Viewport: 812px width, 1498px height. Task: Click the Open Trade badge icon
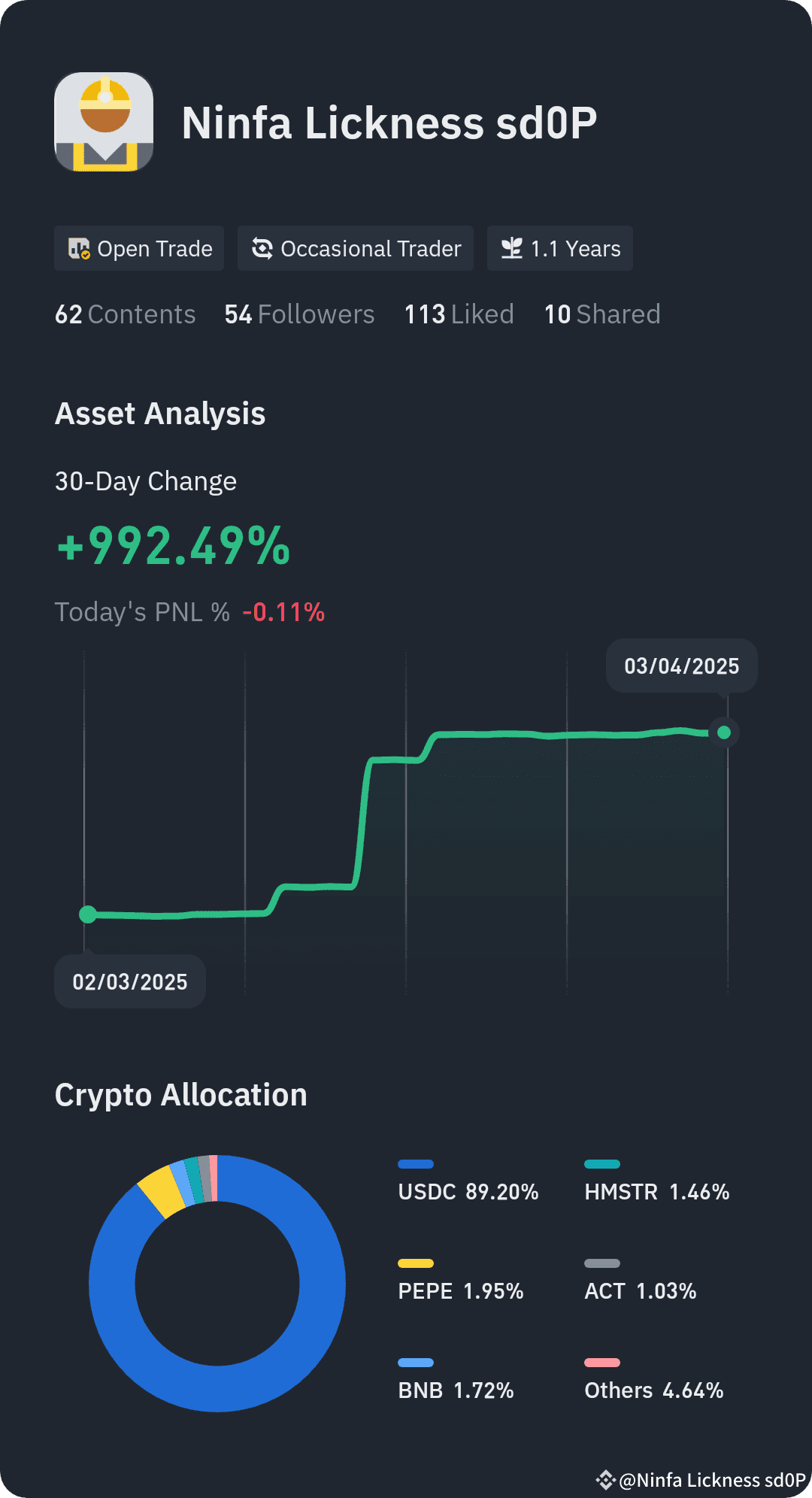point(79,248)
